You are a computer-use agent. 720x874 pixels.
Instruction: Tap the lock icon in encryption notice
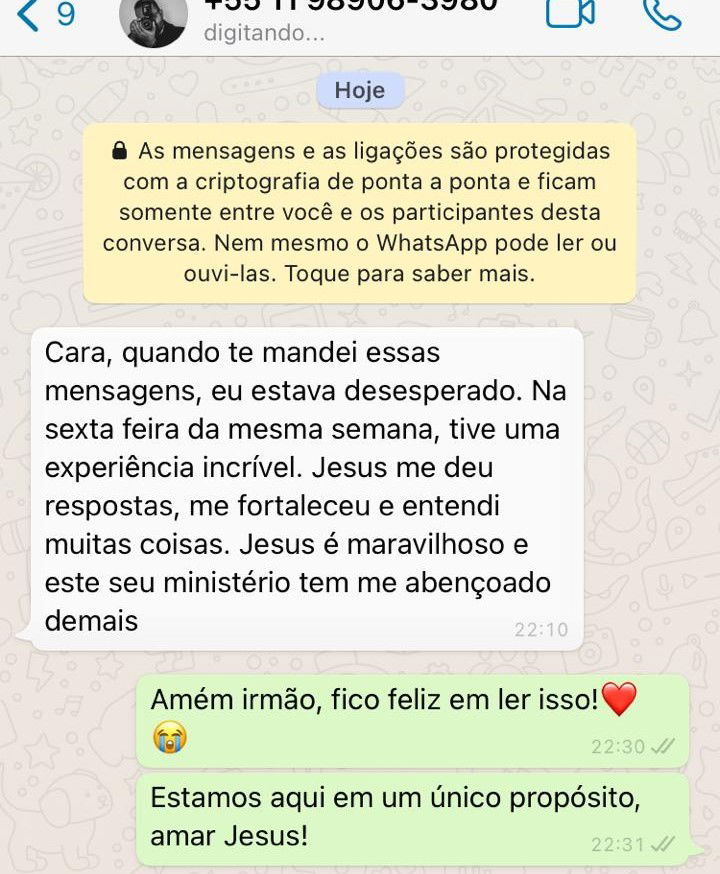[119, 150]
